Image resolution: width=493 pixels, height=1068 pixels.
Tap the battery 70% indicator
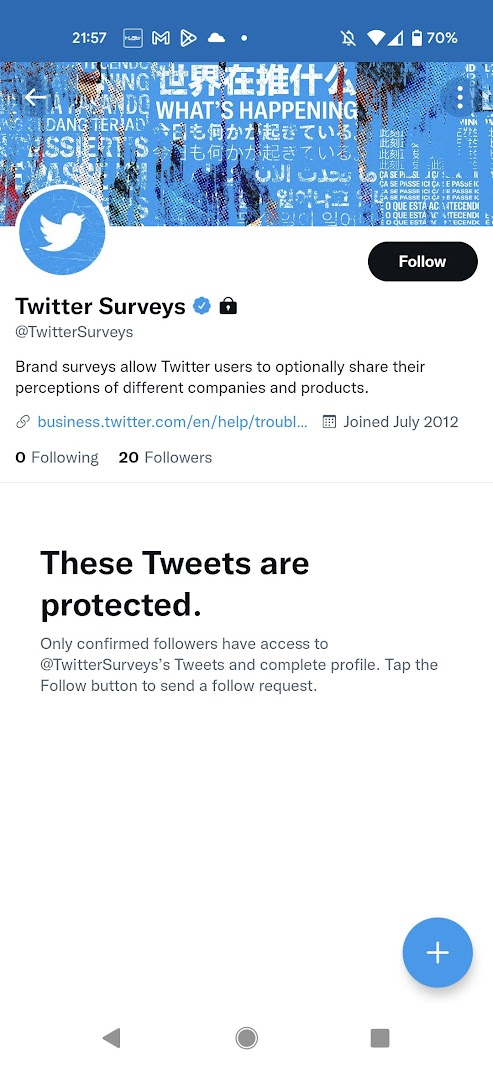[x=434, y=38]
